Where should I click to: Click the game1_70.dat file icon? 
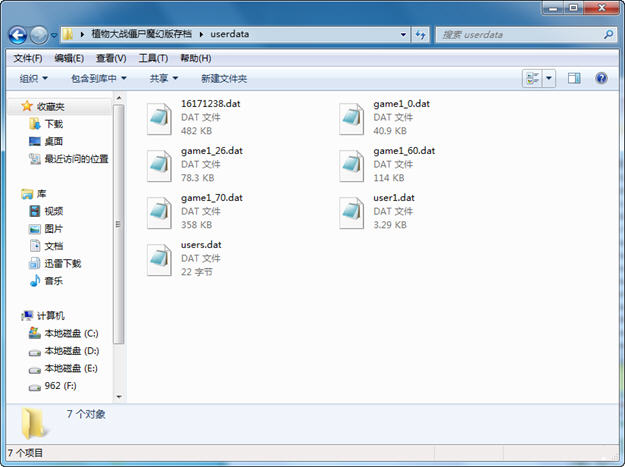point(159,213)
